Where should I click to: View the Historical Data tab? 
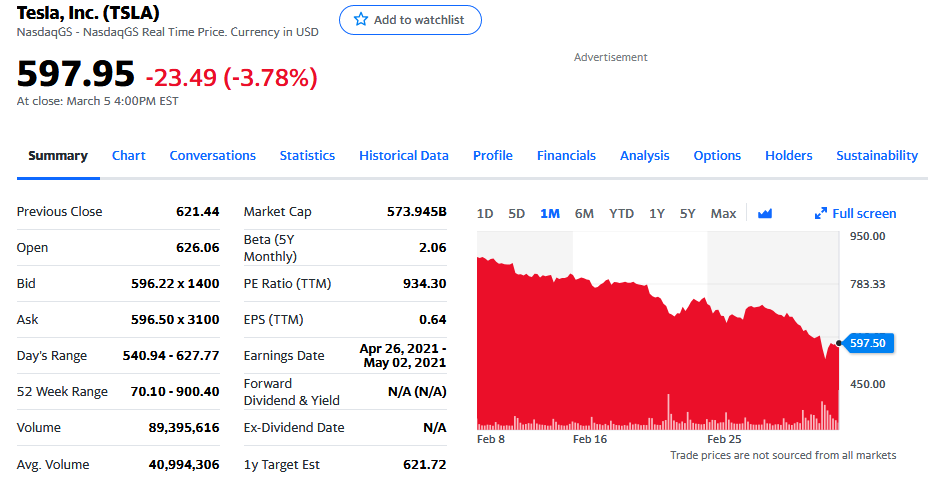403,155
